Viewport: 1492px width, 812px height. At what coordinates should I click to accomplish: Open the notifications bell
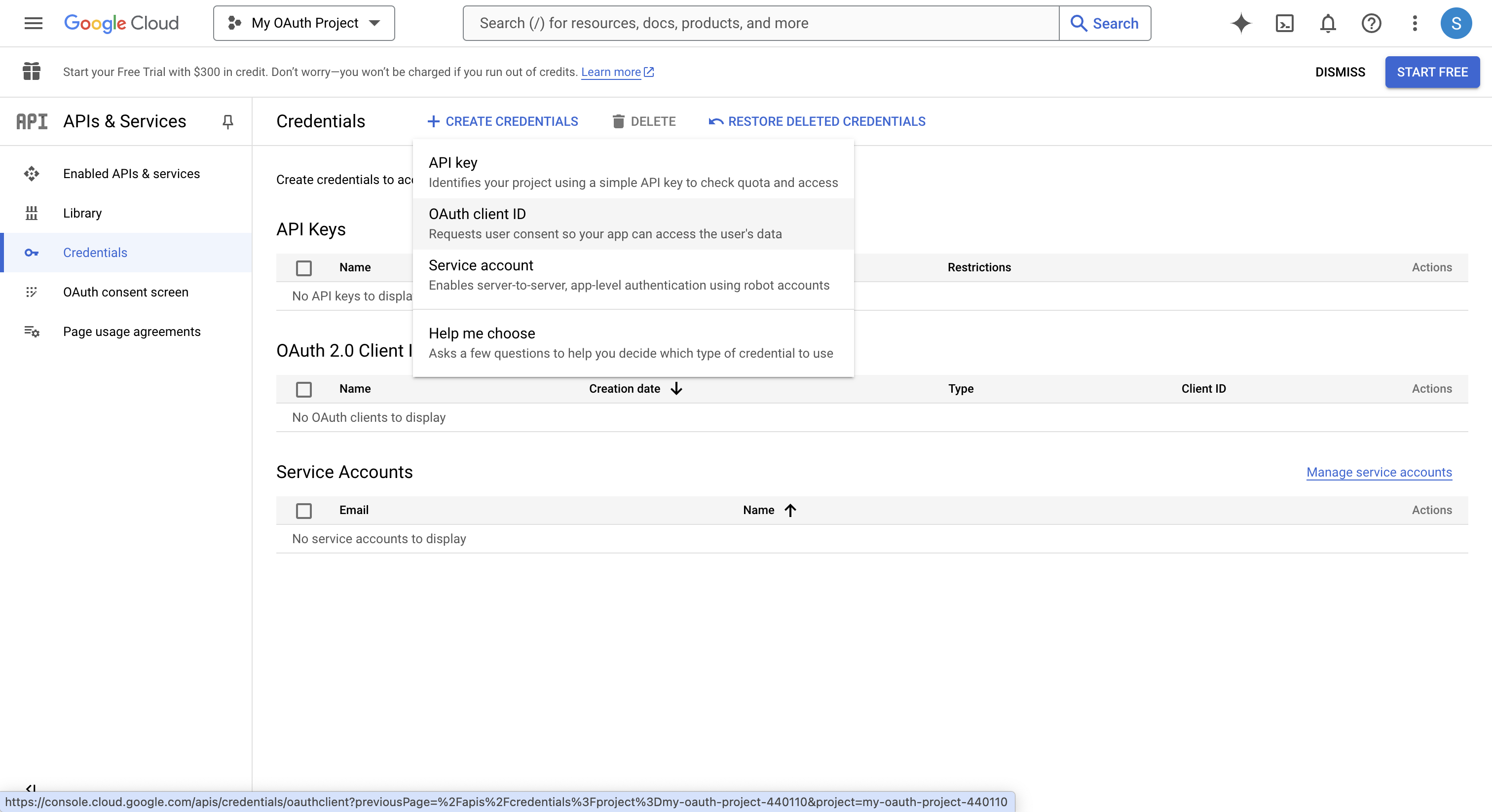click(x=1328, y=23)
